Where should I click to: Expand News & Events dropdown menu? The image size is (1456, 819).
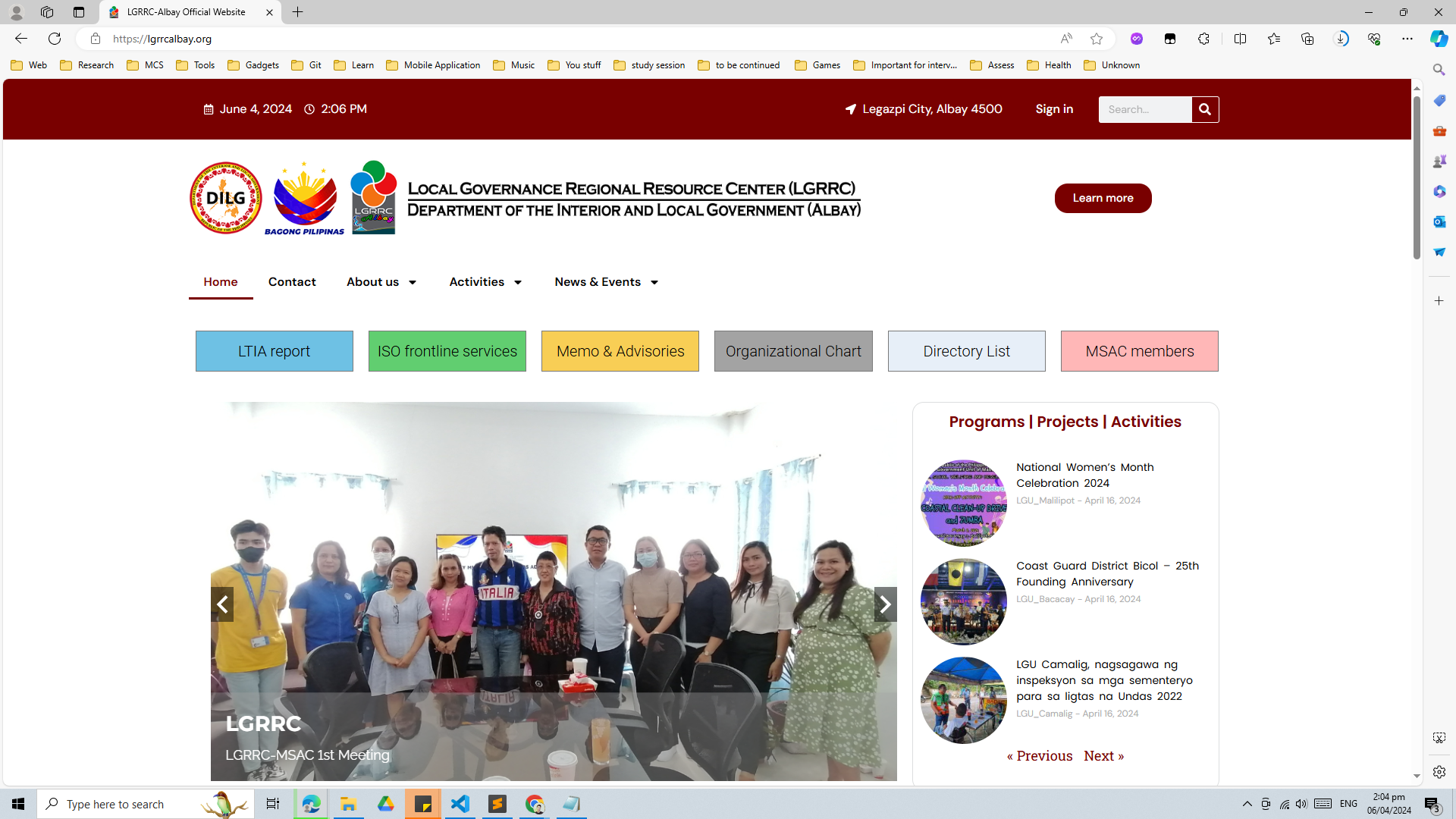click(606, 282)
